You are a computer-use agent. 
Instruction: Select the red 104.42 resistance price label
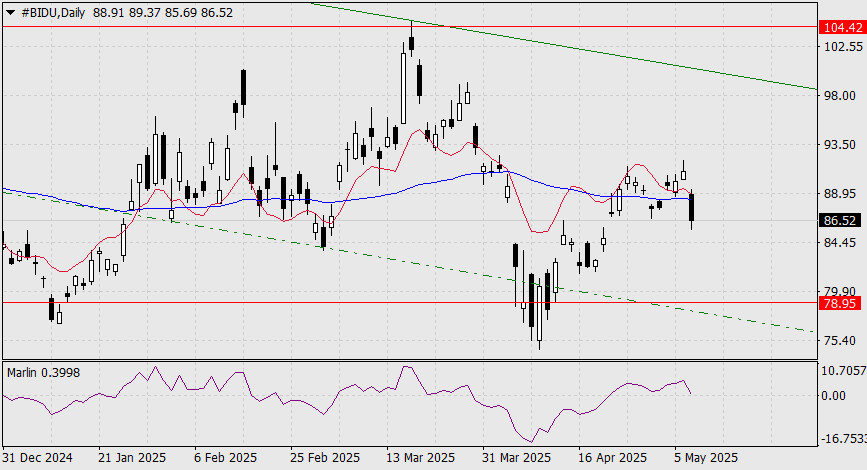tap(843, 27)
